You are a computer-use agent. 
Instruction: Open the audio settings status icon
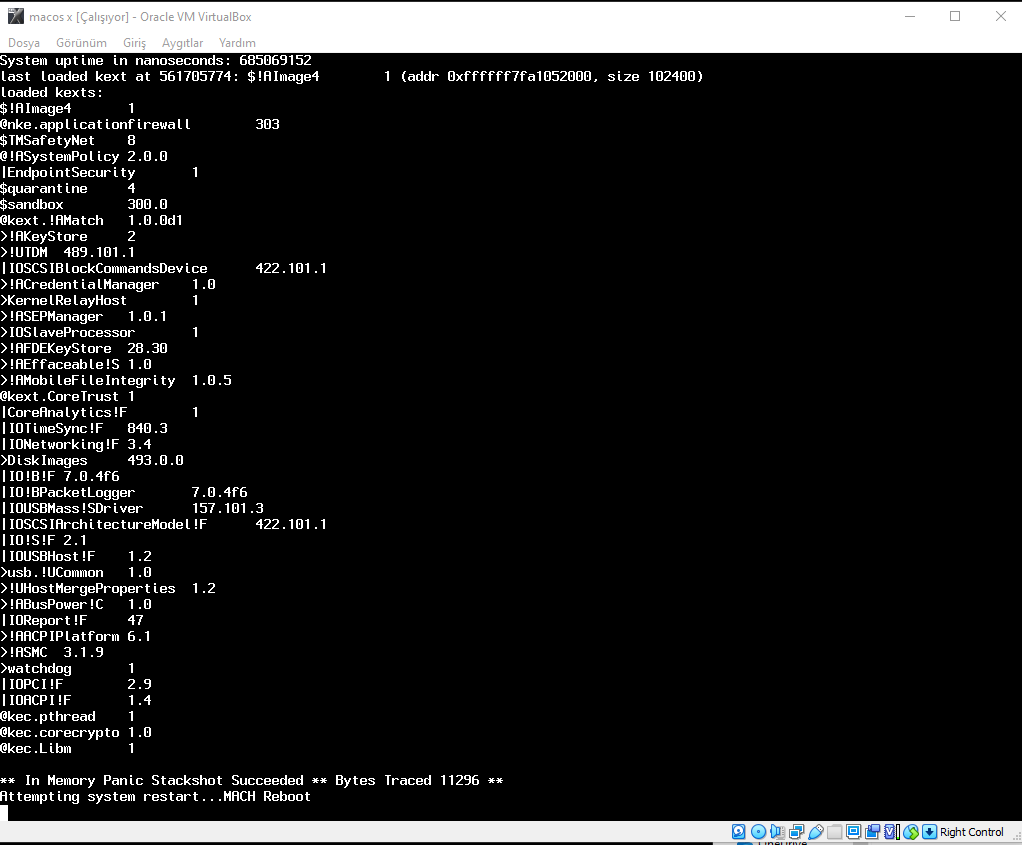click(x=777, y=832)
